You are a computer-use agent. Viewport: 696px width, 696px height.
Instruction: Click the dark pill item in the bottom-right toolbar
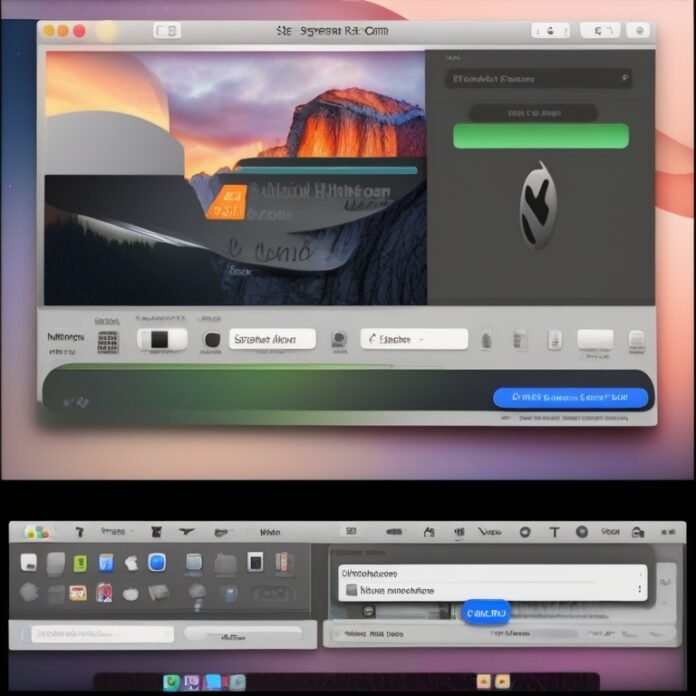tap(394, 531)
